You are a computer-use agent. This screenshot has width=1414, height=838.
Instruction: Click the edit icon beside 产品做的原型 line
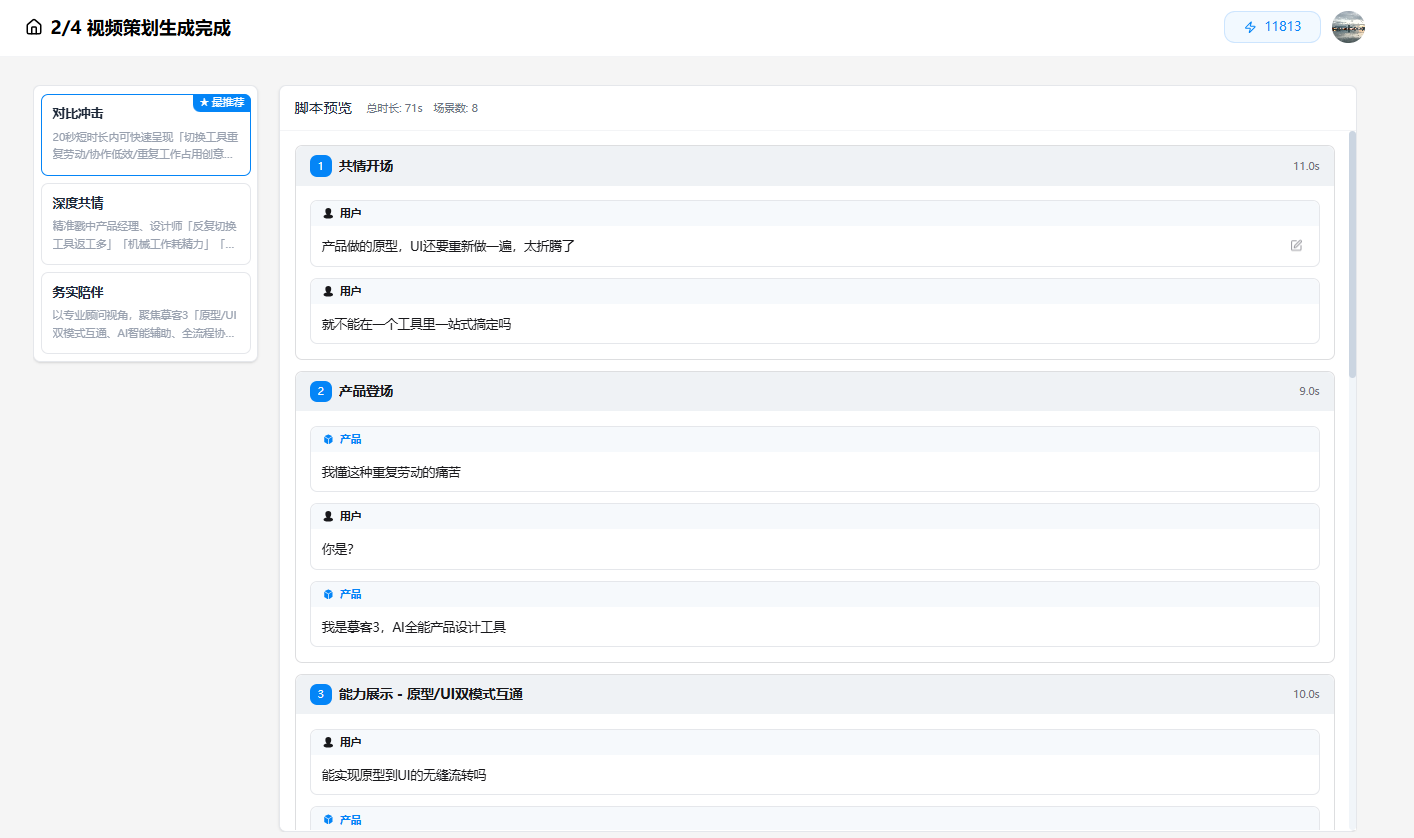(1297, 245)
